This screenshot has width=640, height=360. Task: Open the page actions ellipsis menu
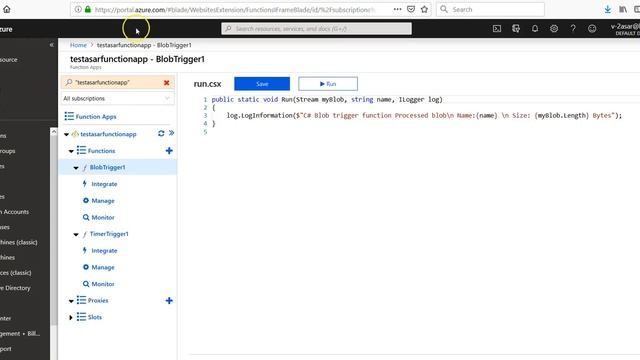(x=398, y=9)
